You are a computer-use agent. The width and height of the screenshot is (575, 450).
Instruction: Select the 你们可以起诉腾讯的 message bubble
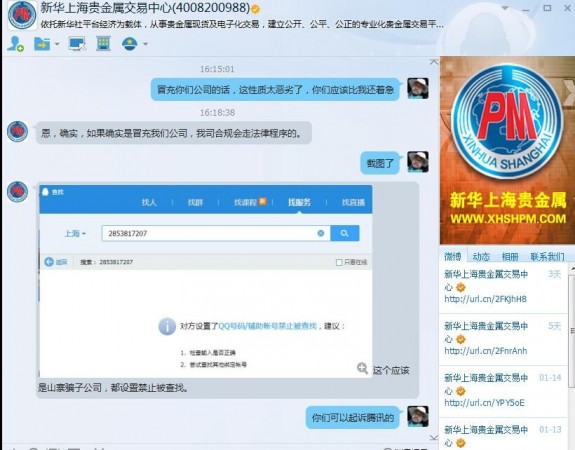(352, 417)
